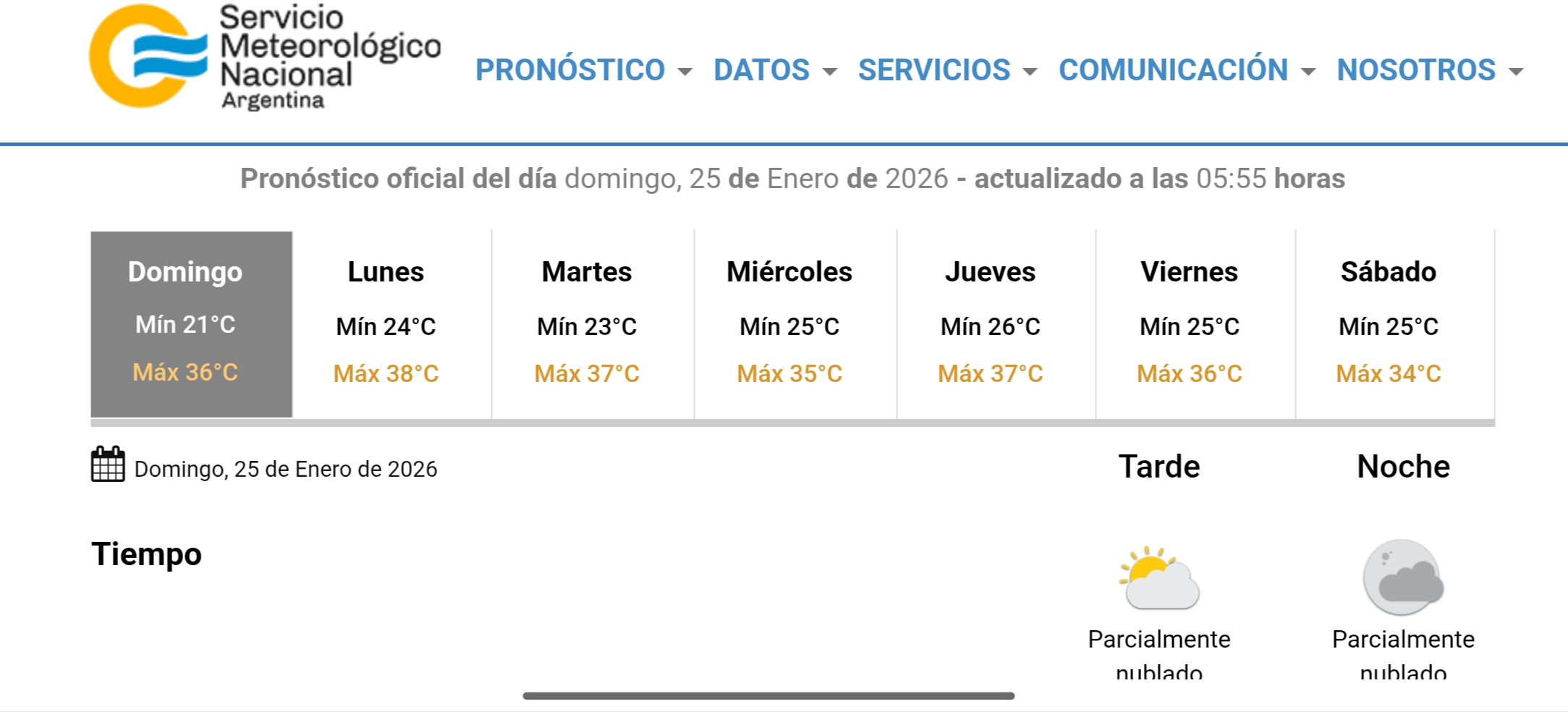Select the Sábado forecast tab

click(x=1389, y=323)
